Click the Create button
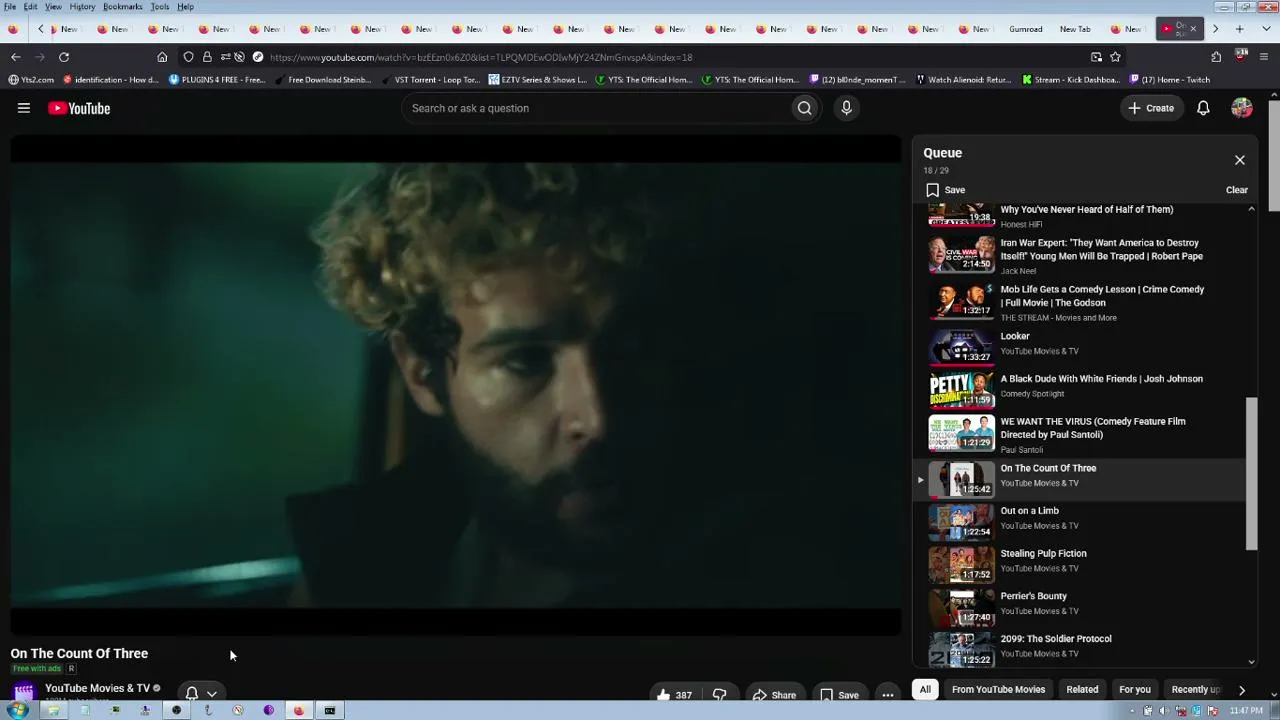The height and width of the screenshot is (720, 1280). tap(1151, 108)
